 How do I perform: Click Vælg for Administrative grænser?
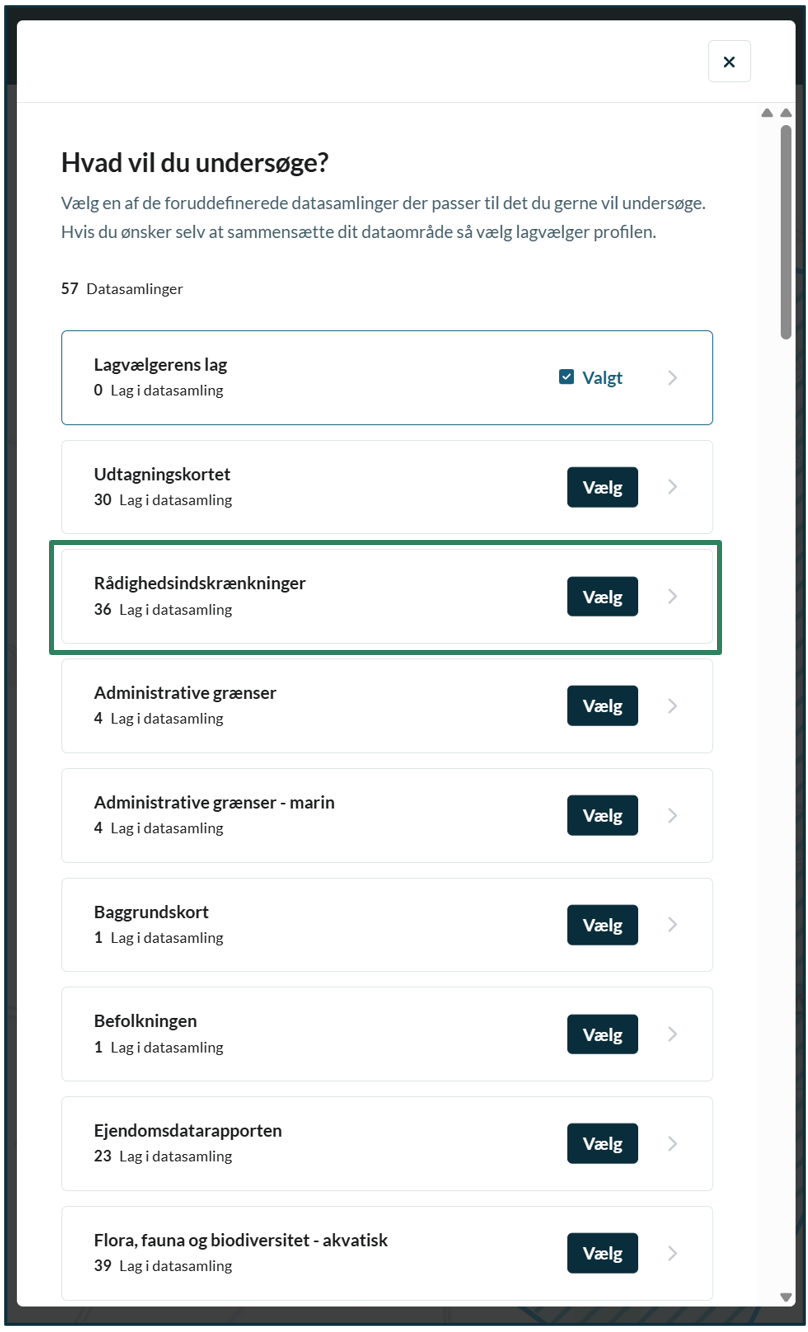point(602,706)
